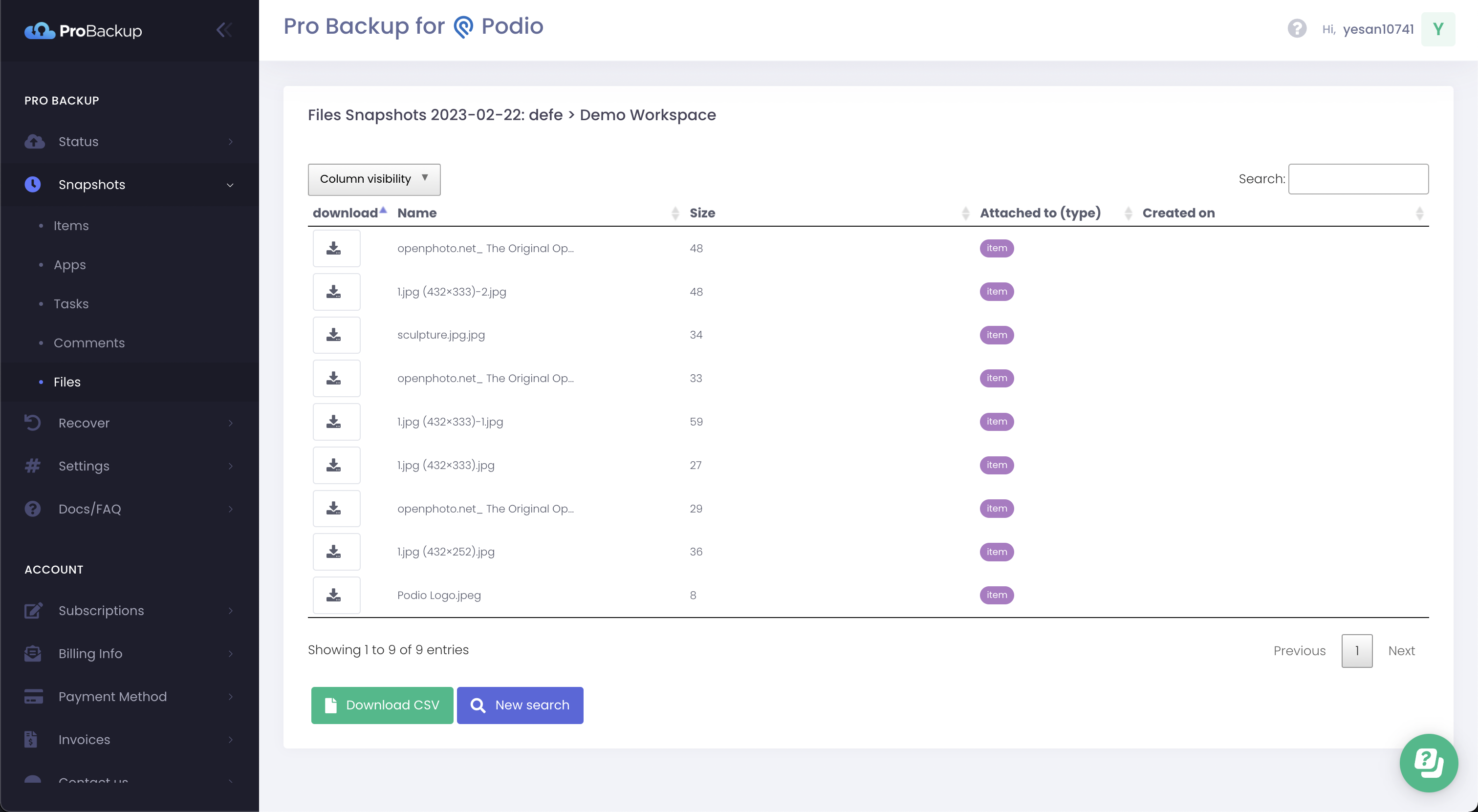Sort table by Size column
The height and width of the screenshot is (812, 1478).
coord(702,214)
